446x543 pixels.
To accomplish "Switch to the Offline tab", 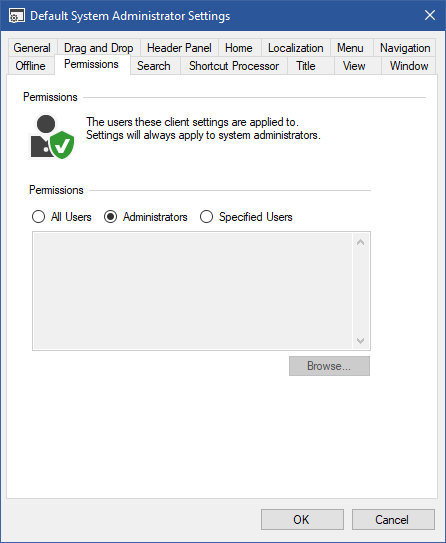I will [30, 66].
